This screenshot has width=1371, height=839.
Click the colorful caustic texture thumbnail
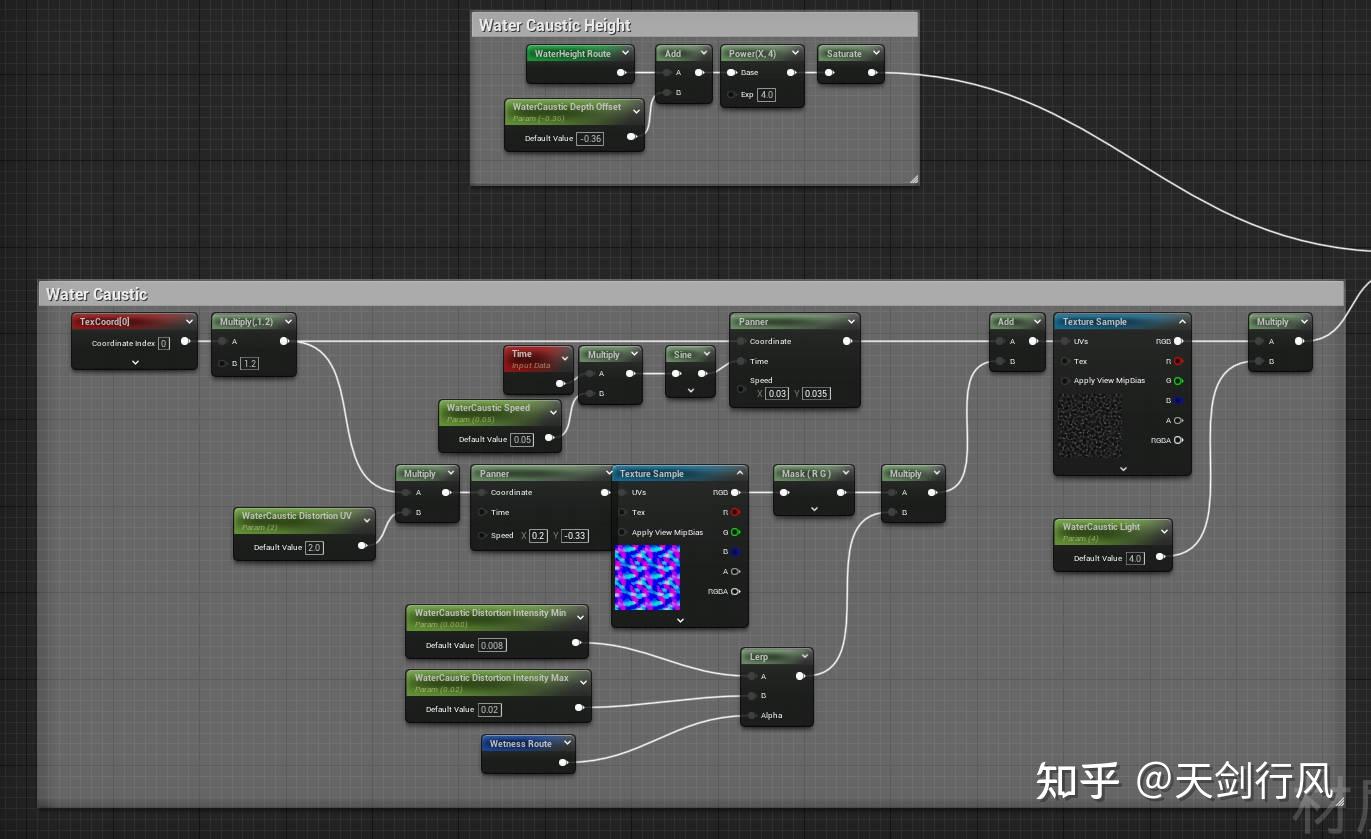click(647, 577)
